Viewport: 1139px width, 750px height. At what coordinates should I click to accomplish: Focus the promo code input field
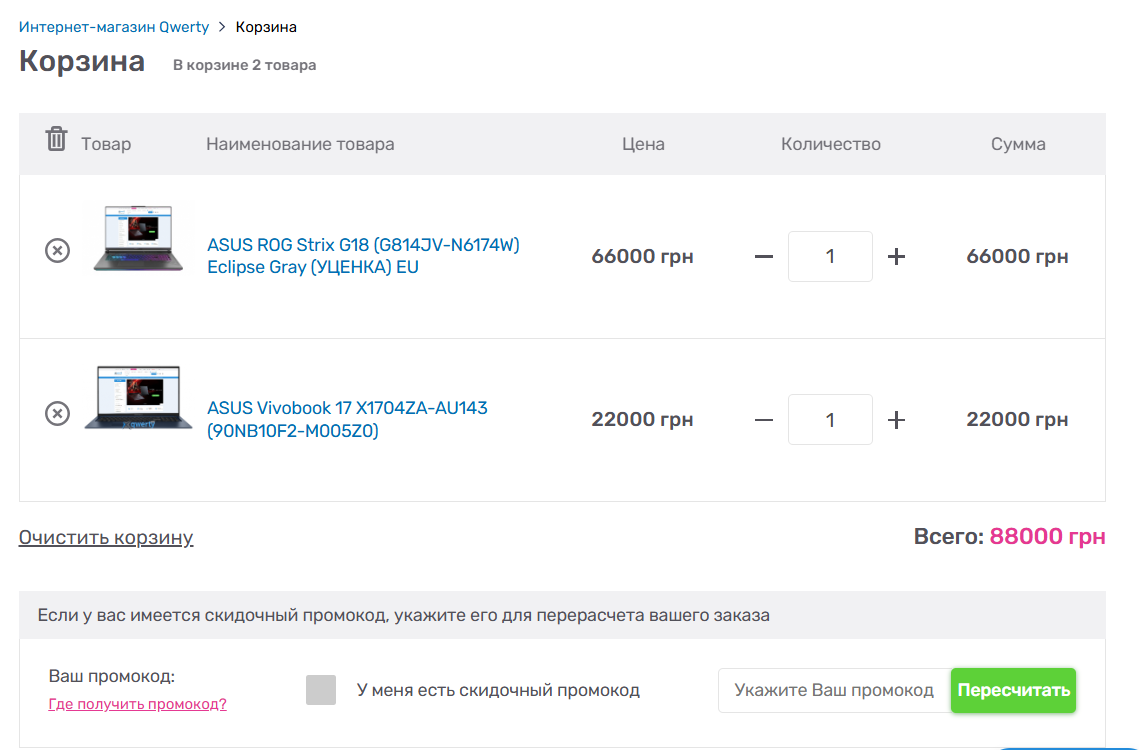(x=834, y=690)
